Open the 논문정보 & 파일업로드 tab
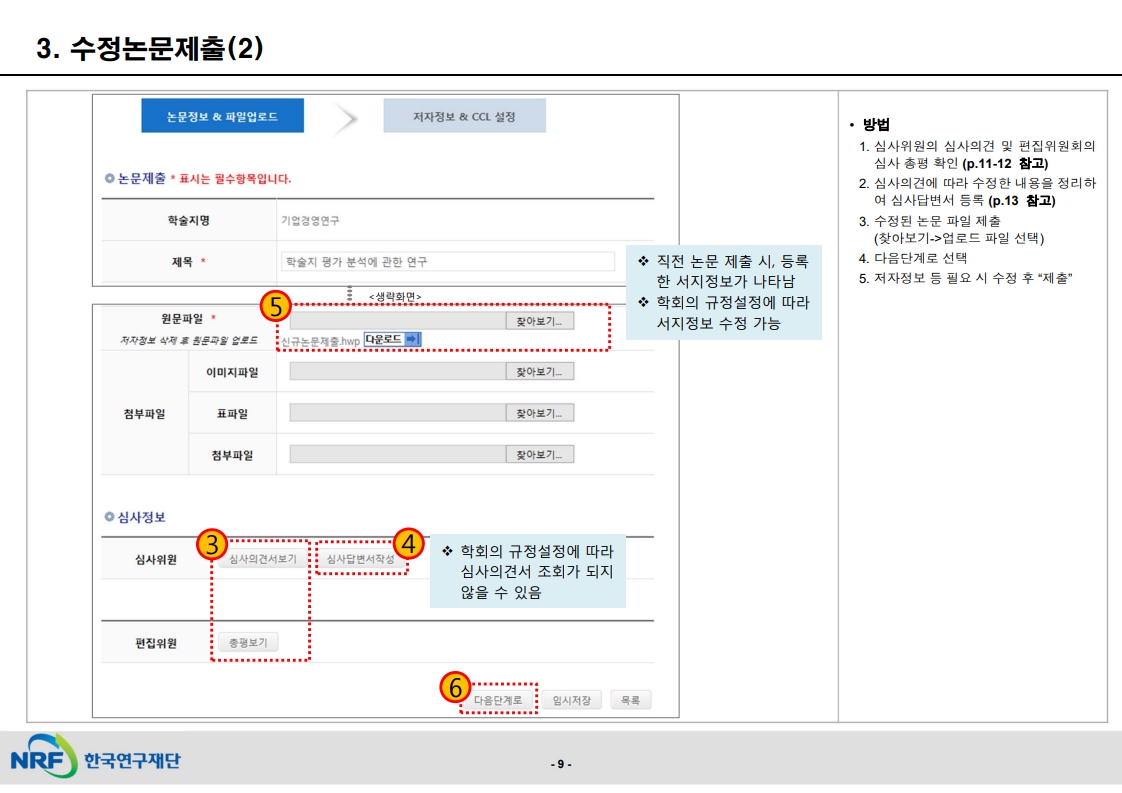This screenshot has width=1122, height=793. (223, 116)
